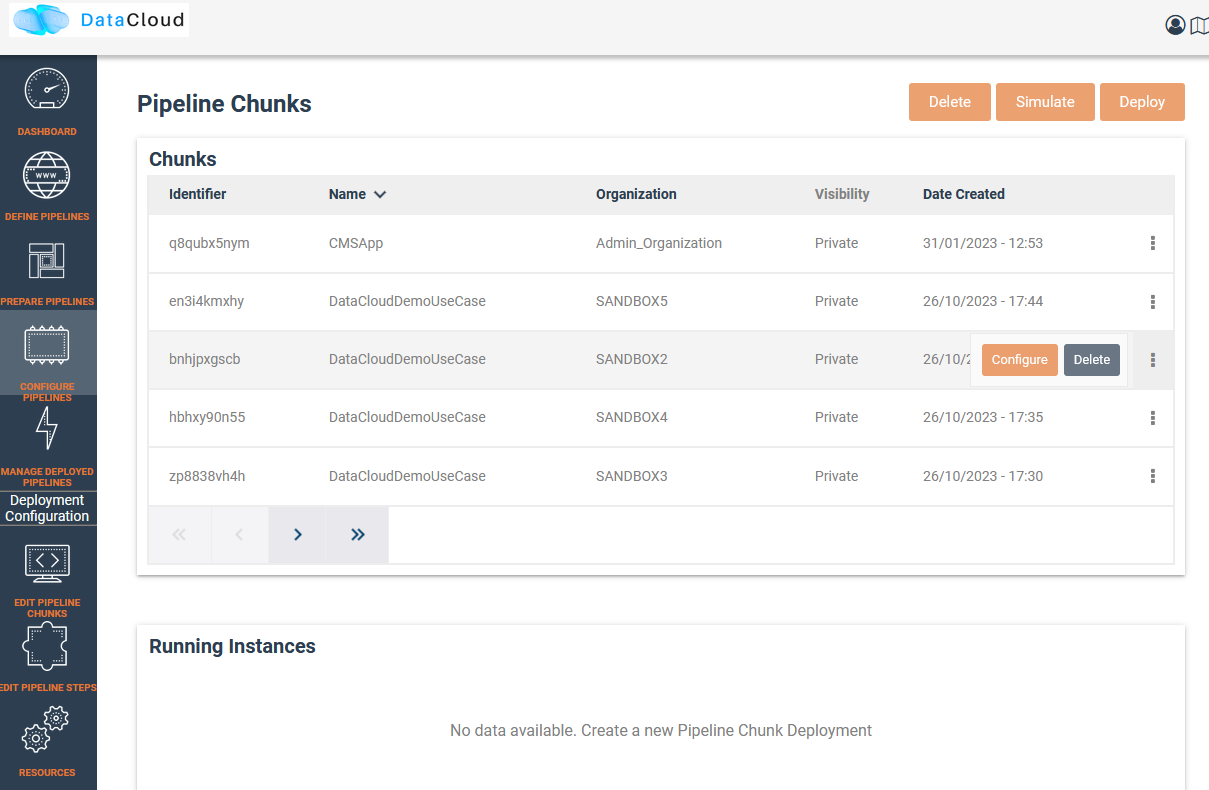Open Edit Pipeline Steps puzzle icon
1209x790 pixels.
pos(47,646)
